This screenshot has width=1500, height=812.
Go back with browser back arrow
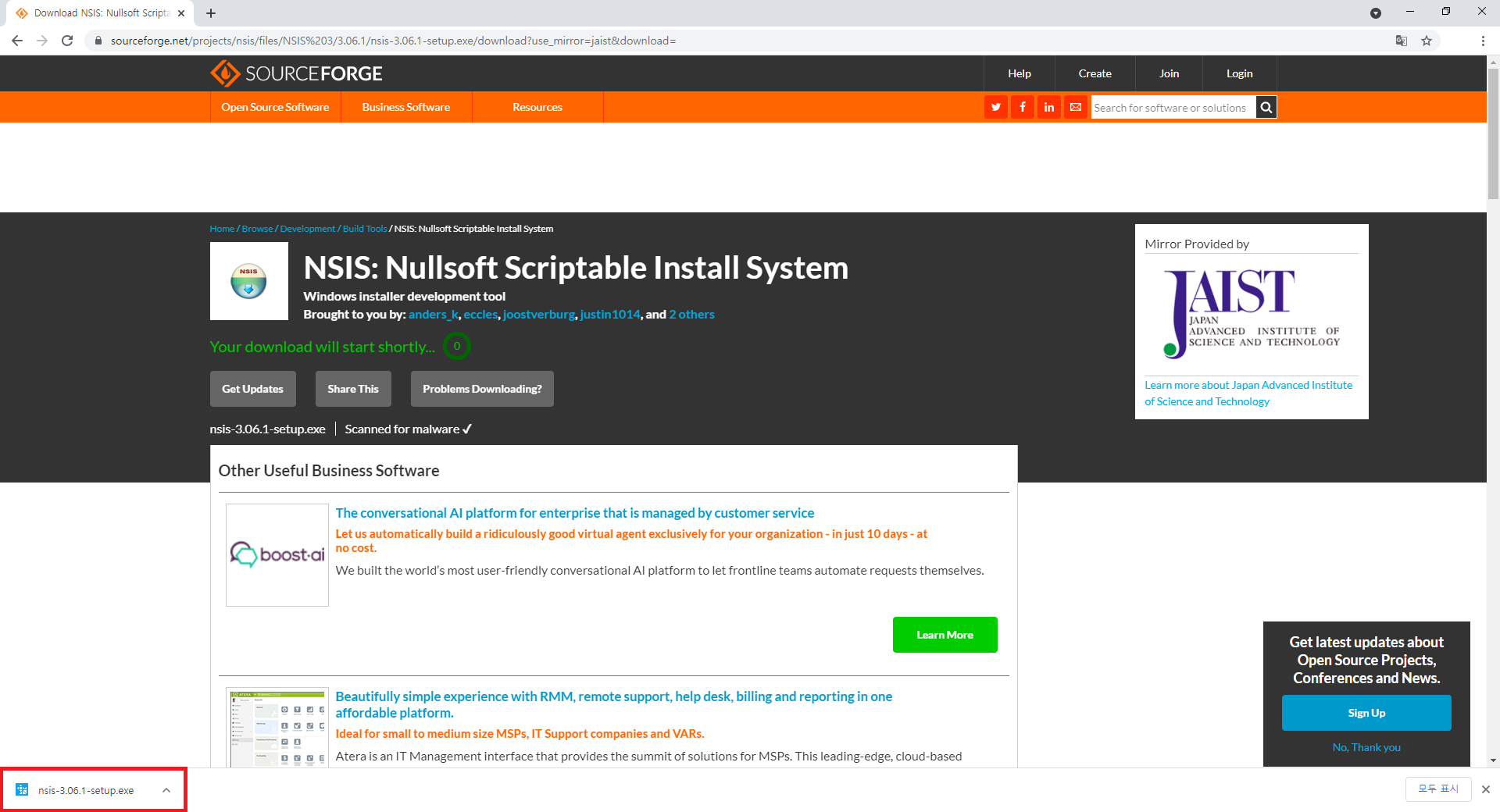[x=17, y=41]
